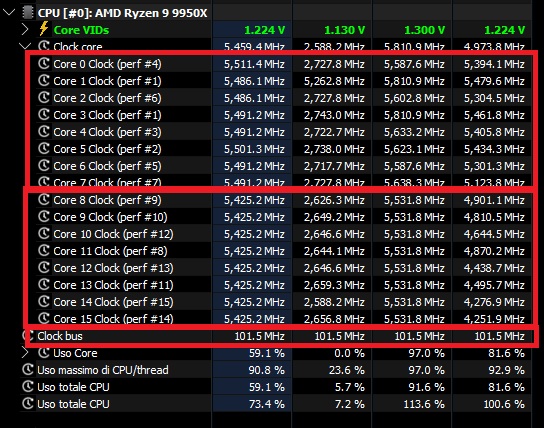Select the Core VIDs label

pyautogui.click(x=81, y=30)
